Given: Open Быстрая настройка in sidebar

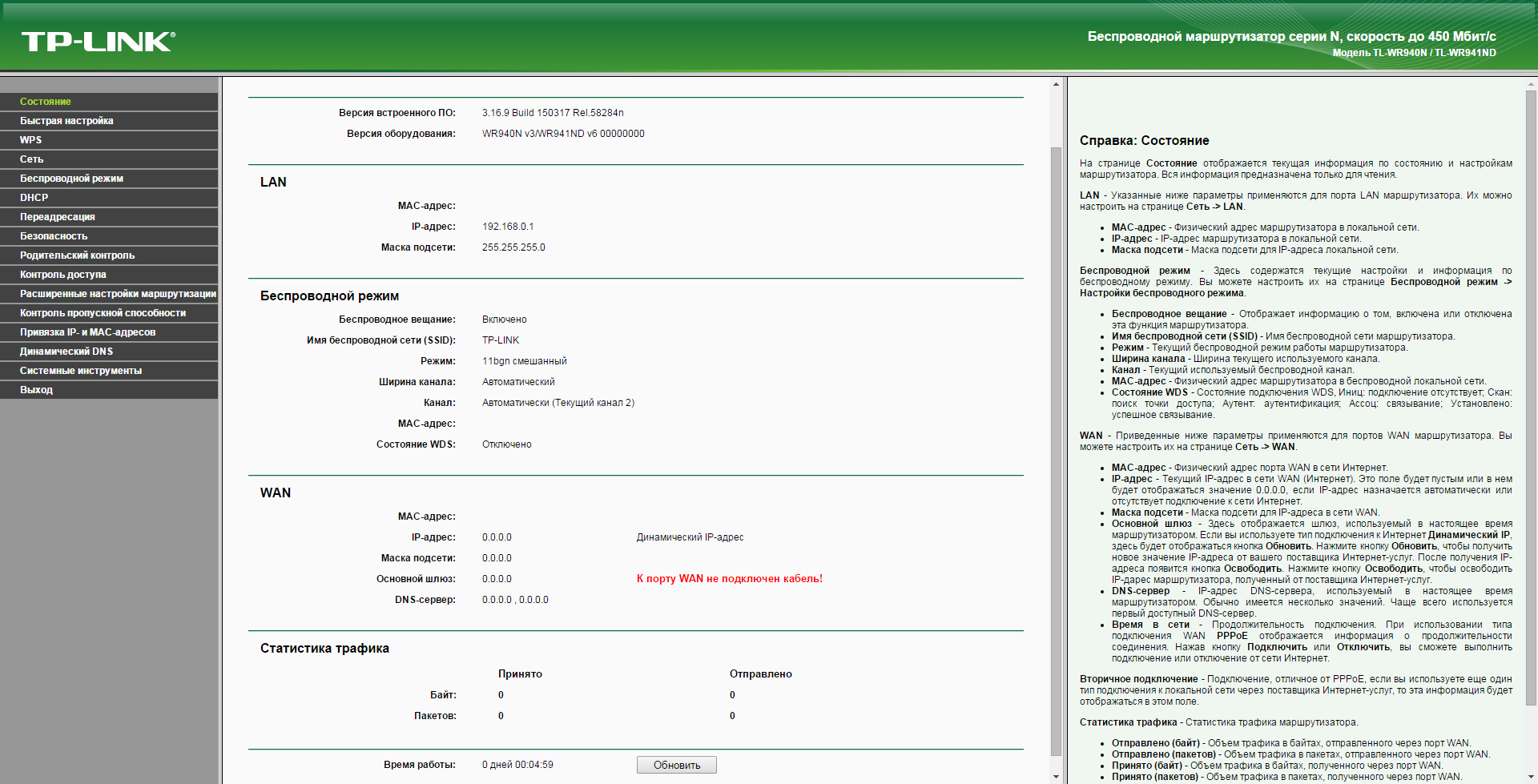Looking at the screenshot, I should pos(109,121).
